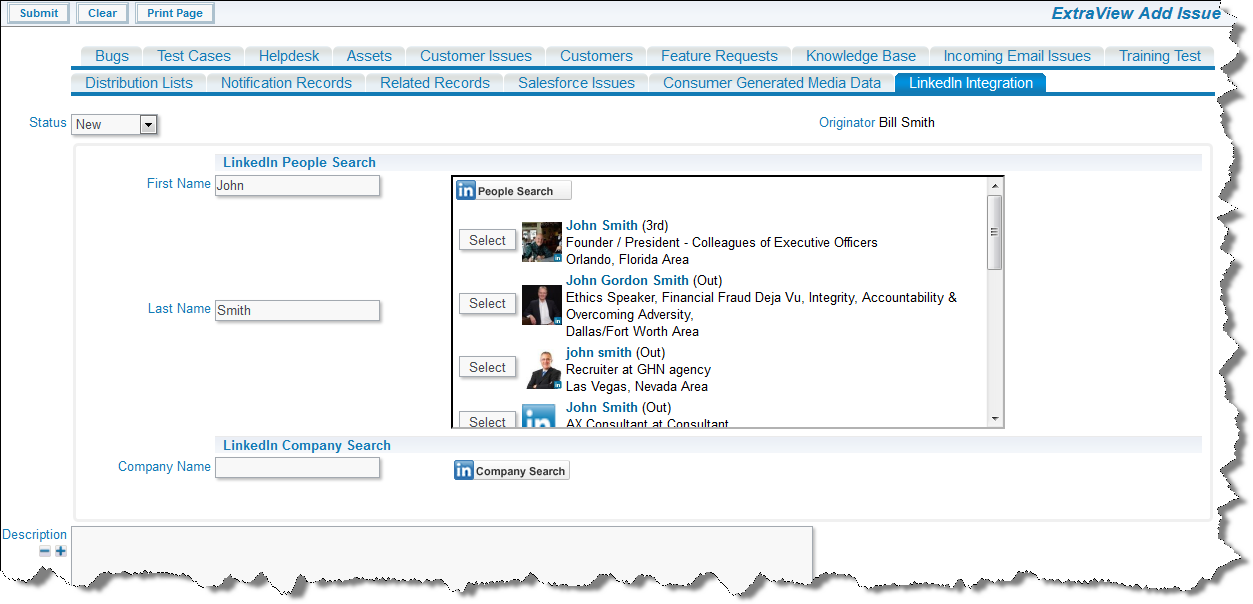
Task: Open John Gordon Smith profile link
Action: [x=627, y=281]
